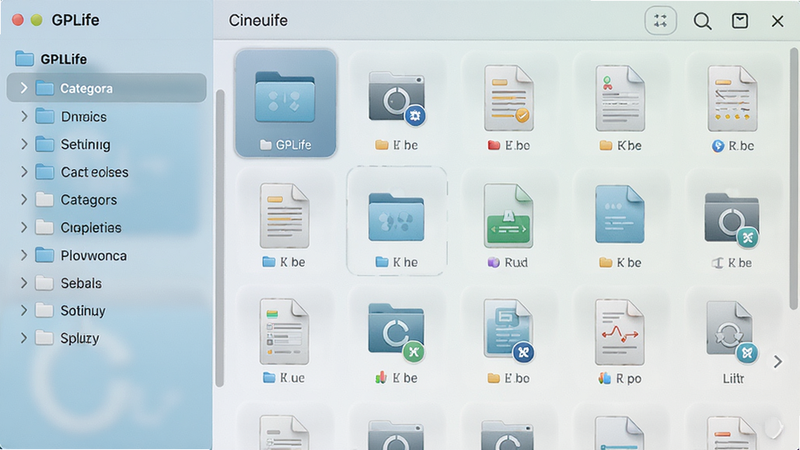Select Spluzy in the sidebar

pyautogui.click(x=107, y=338)
